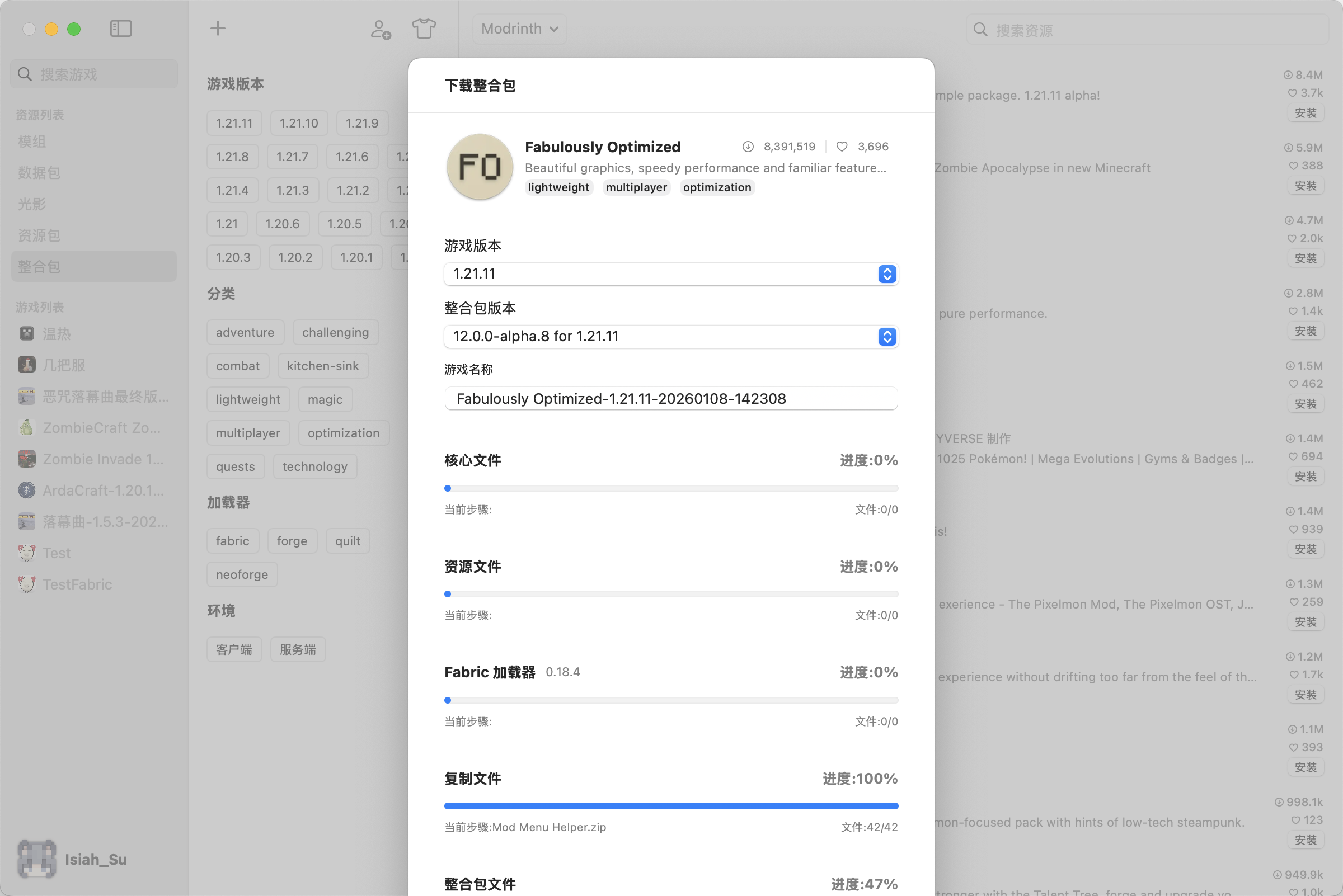Screen dimensions: 1343x896
Task: Toggle the fabric loader filter
Action: [232, 541]
